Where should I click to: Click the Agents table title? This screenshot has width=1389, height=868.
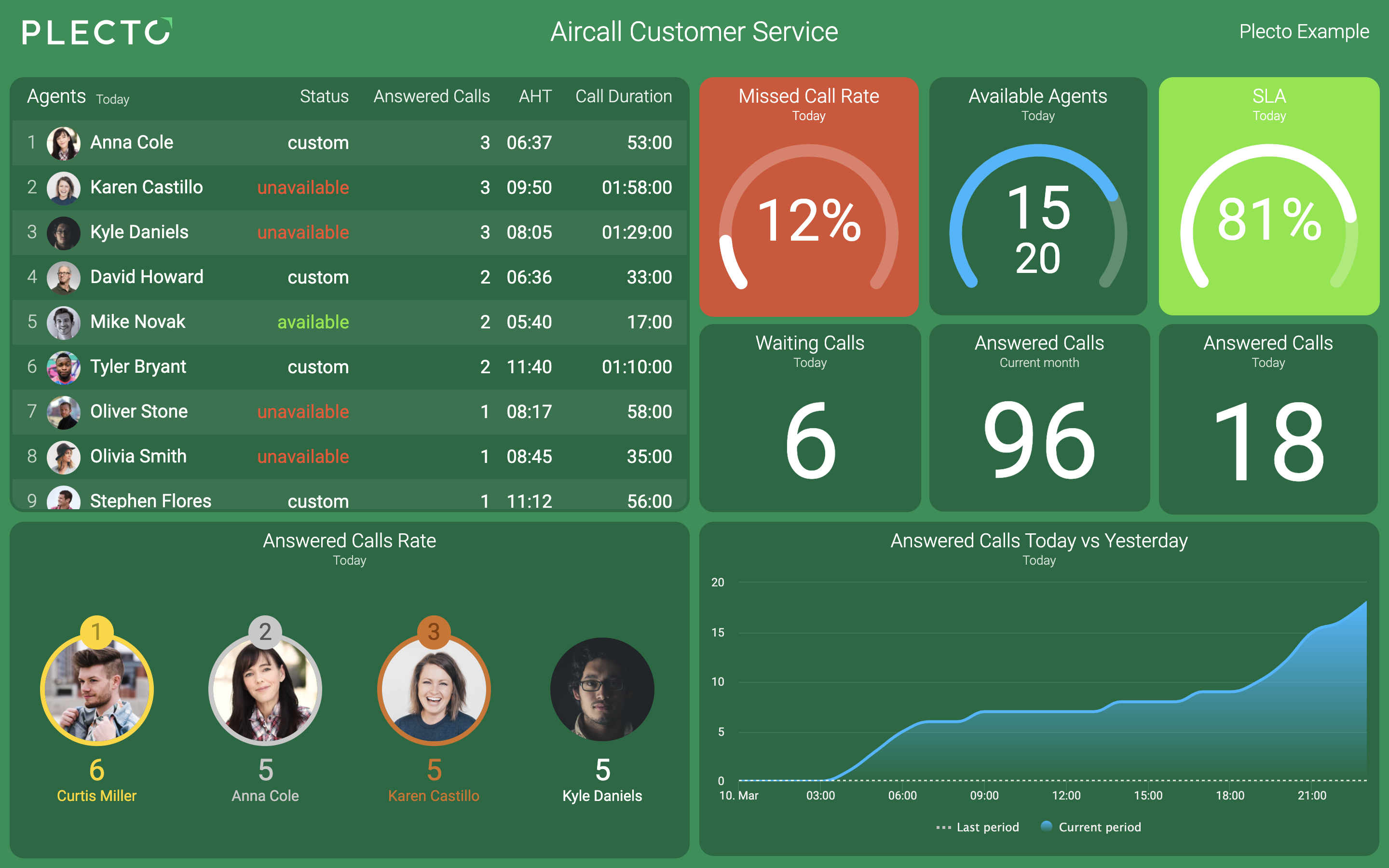(x=56, y=96)
